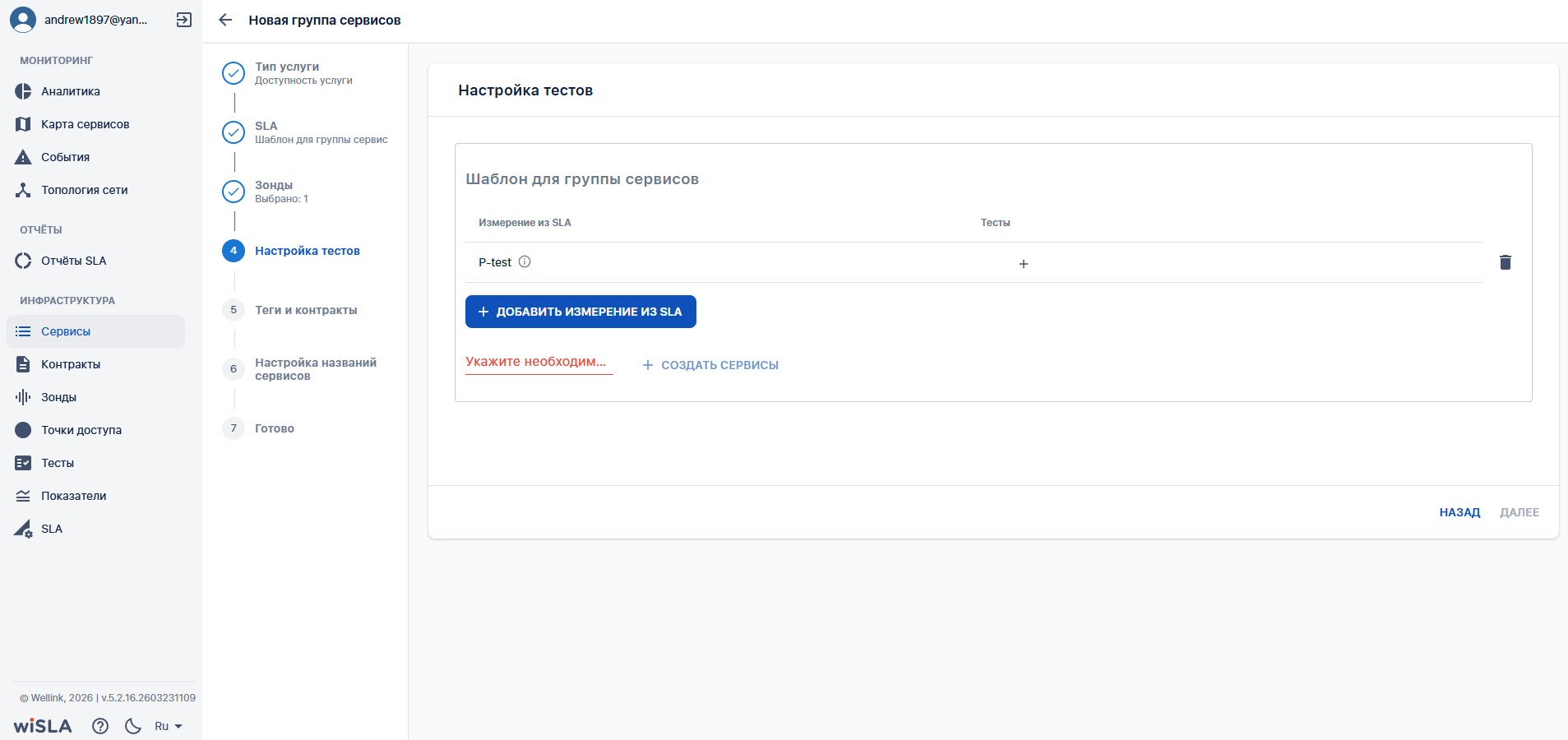Click the Укажите необходим... input field

coord(539,362)
